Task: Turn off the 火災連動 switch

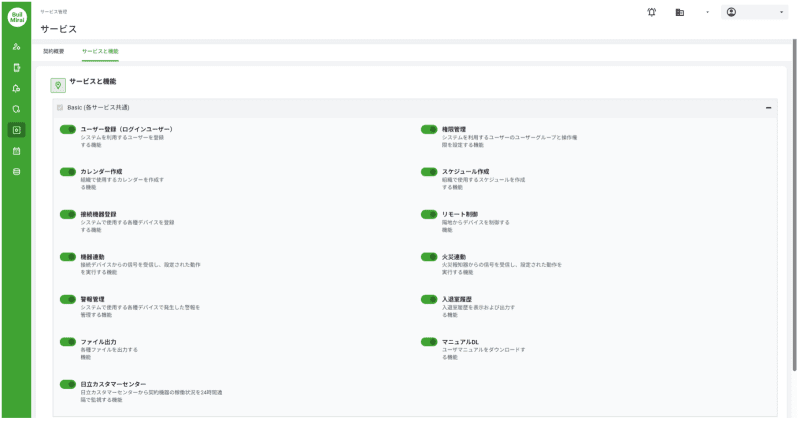Action: 430,257
